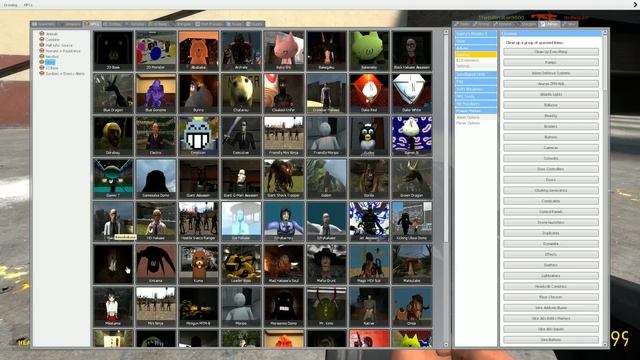Spawn the 2D Monster NPC

(156, 51)
